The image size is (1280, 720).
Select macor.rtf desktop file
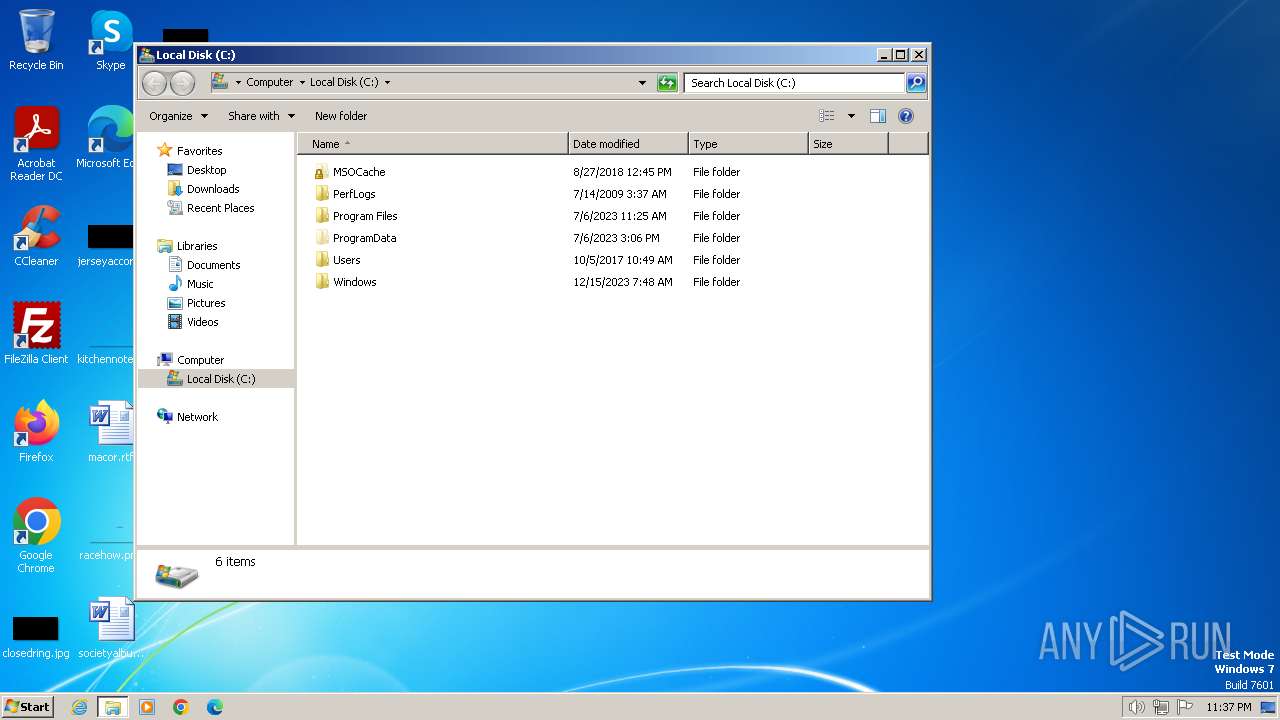click(x=111, y=432)
